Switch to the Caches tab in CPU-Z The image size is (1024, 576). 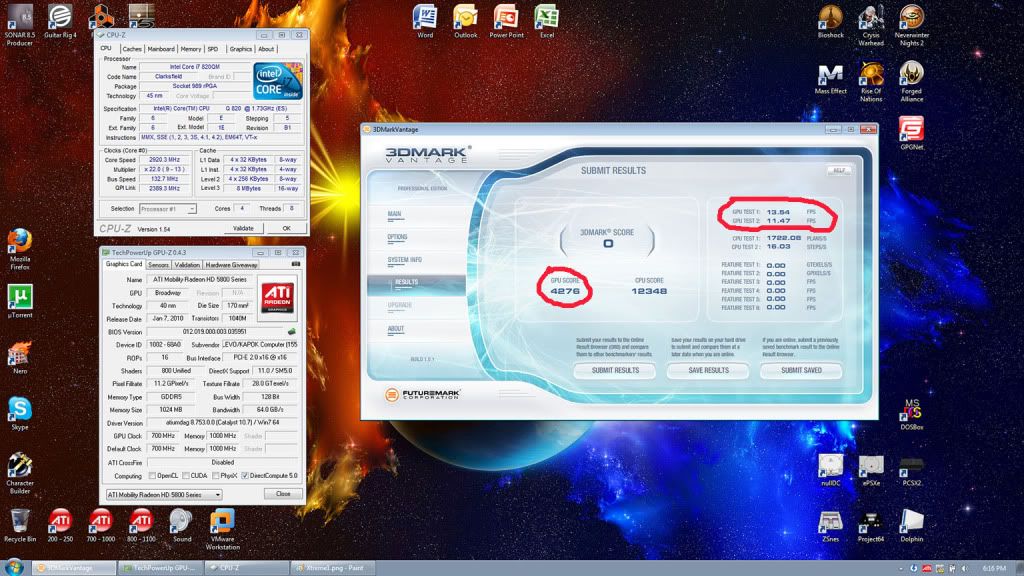[132, 49]
